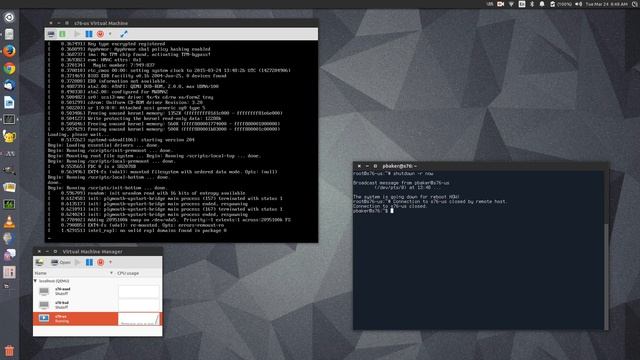Image resolution: width=640 pixels, height=360 pixels.
Task: Click the New virtual machine icon in Virtual Machine Manager
Action: click(x=40, y=262)
